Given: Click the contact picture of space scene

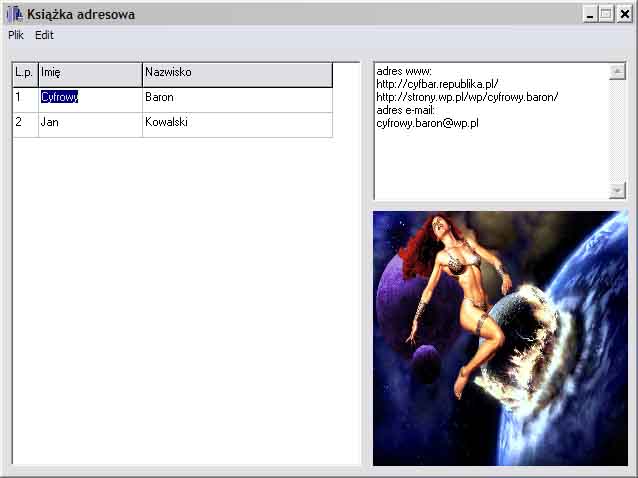Looking at the screenshot, I should [500, 338].
